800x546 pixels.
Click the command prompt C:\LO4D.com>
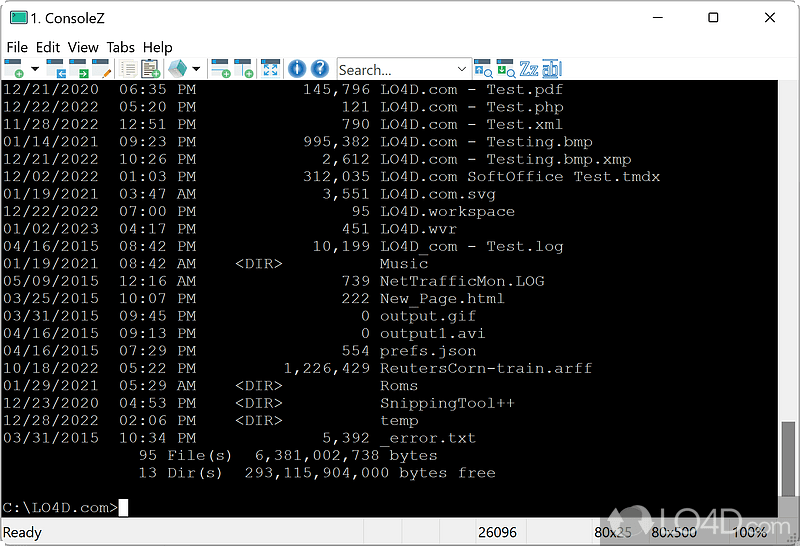[60, 508]
